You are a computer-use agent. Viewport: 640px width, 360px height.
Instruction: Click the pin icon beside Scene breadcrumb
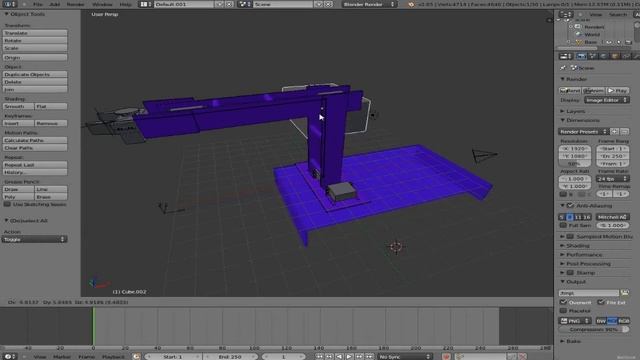click(563, 68)
